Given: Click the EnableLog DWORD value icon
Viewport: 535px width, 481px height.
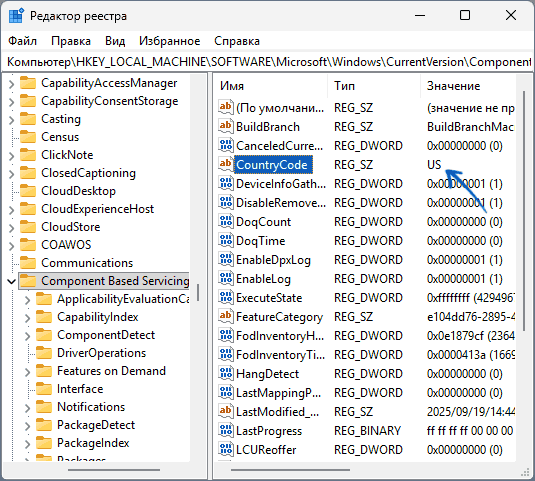Looking at the screenshot, I should tap(226, 279).
